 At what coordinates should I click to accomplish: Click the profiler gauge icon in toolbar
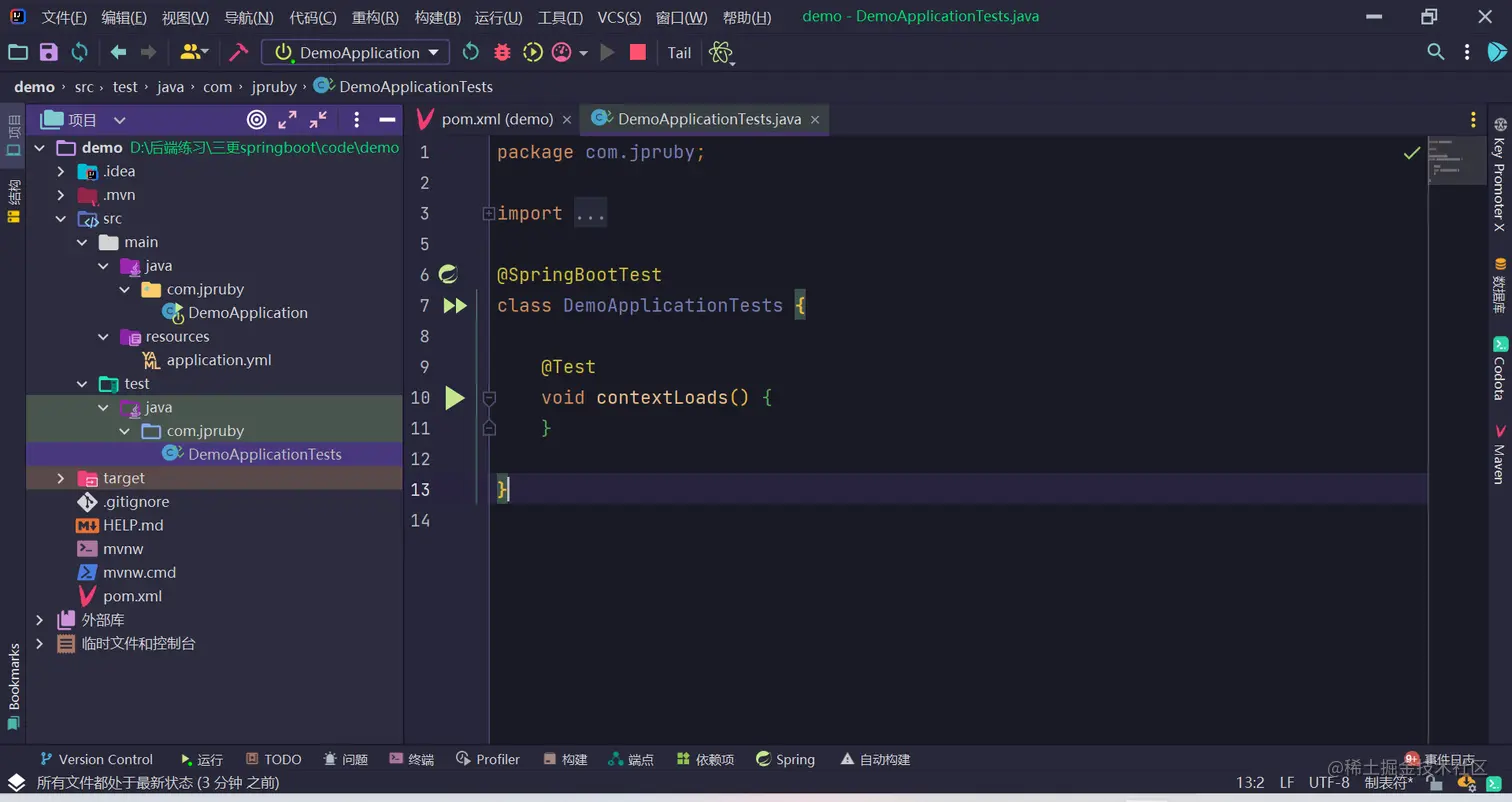pos(561,52)
